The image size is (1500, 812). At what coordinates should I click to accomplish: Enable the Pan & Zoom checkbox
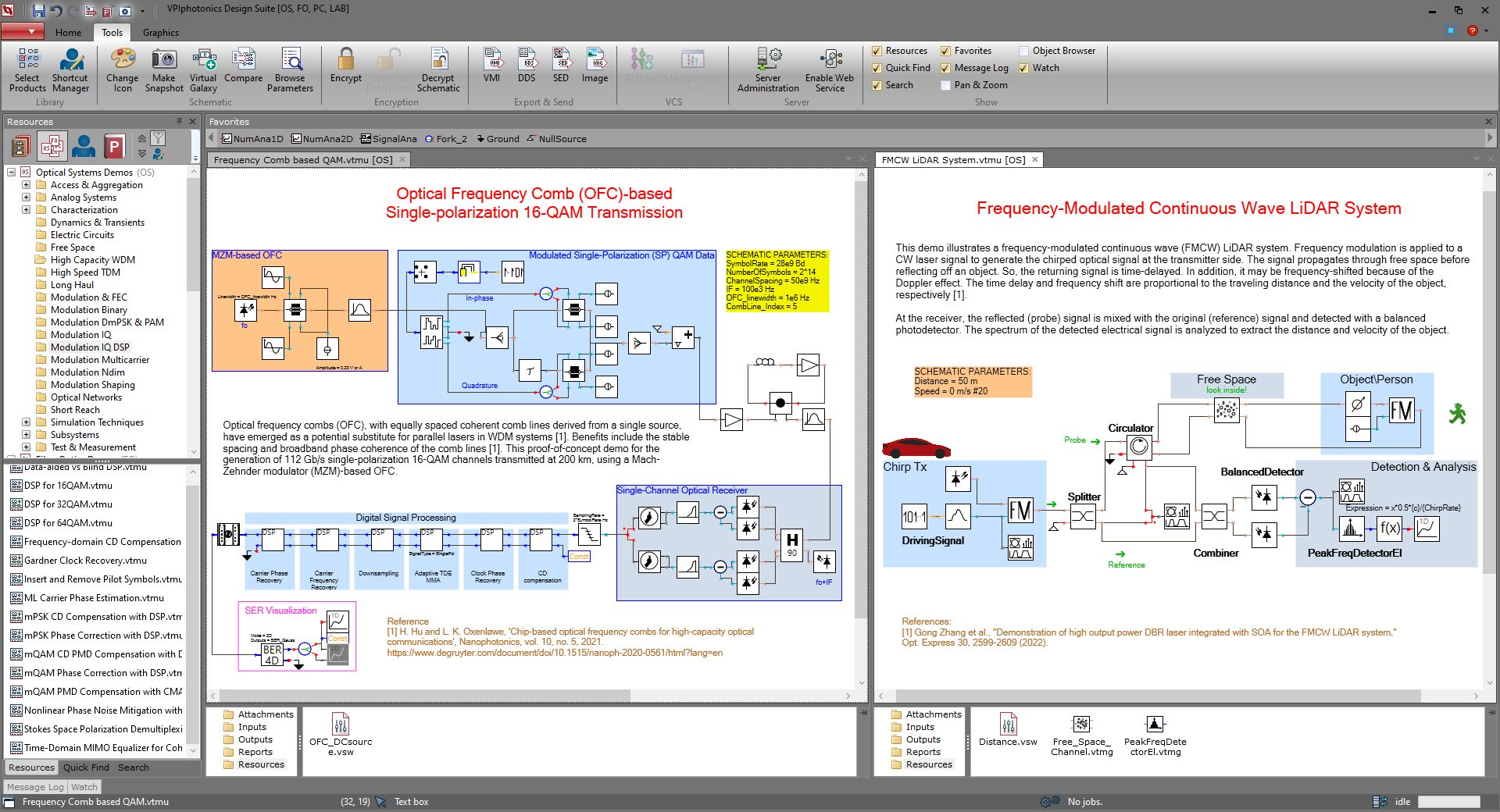tap(945, 85)
